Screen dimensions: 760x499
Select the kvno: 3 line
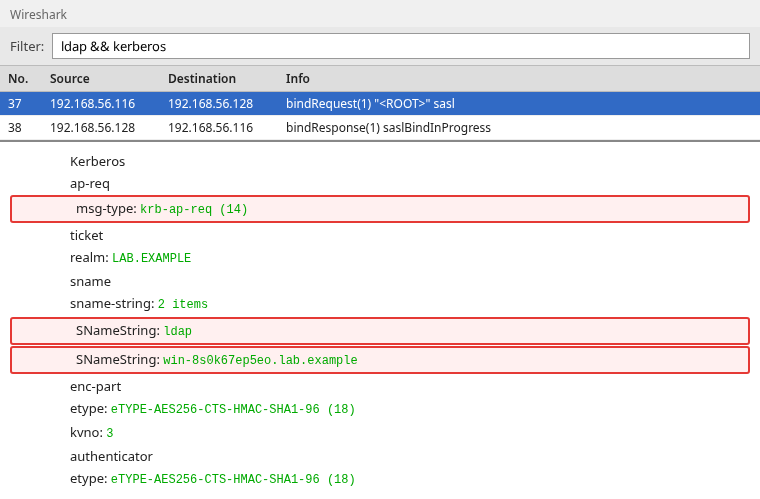pyautogui.click(x=92, y=432)
